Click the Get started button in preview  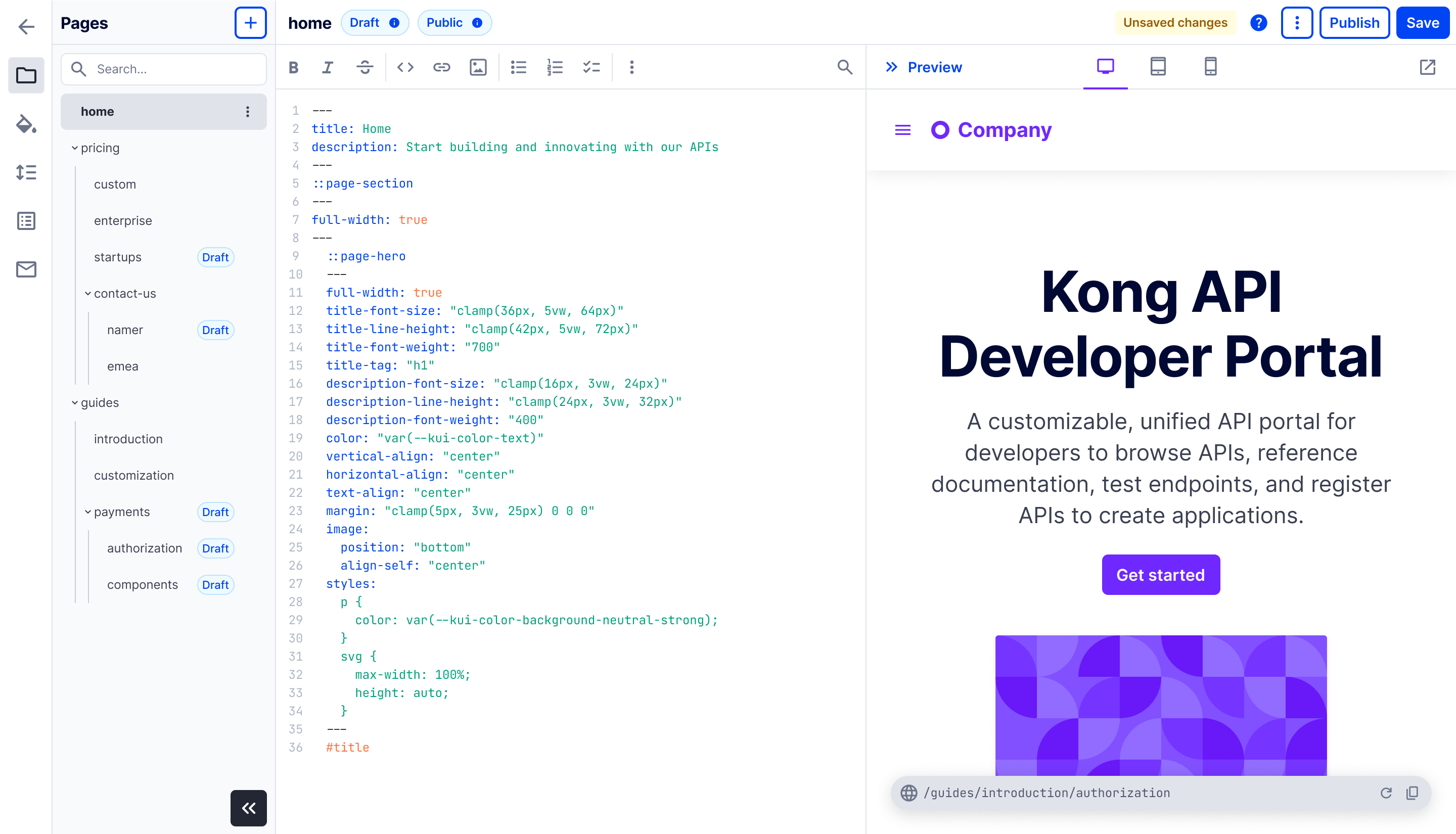pyautogui.click(x=1160, y=575)
